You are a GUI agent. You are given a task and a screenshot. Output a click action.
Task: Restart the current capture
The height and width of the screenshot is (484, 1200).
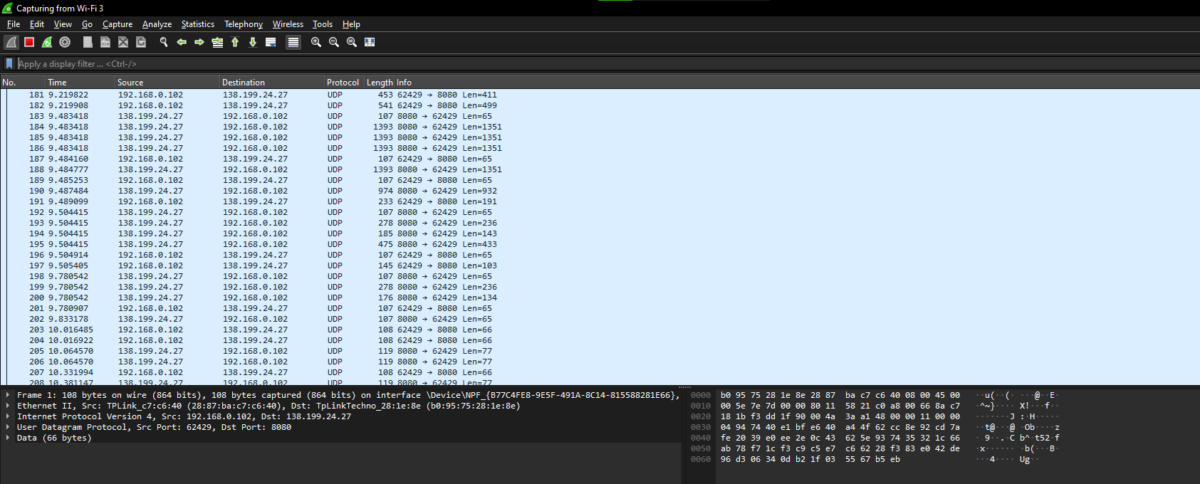tap(47, 42)
